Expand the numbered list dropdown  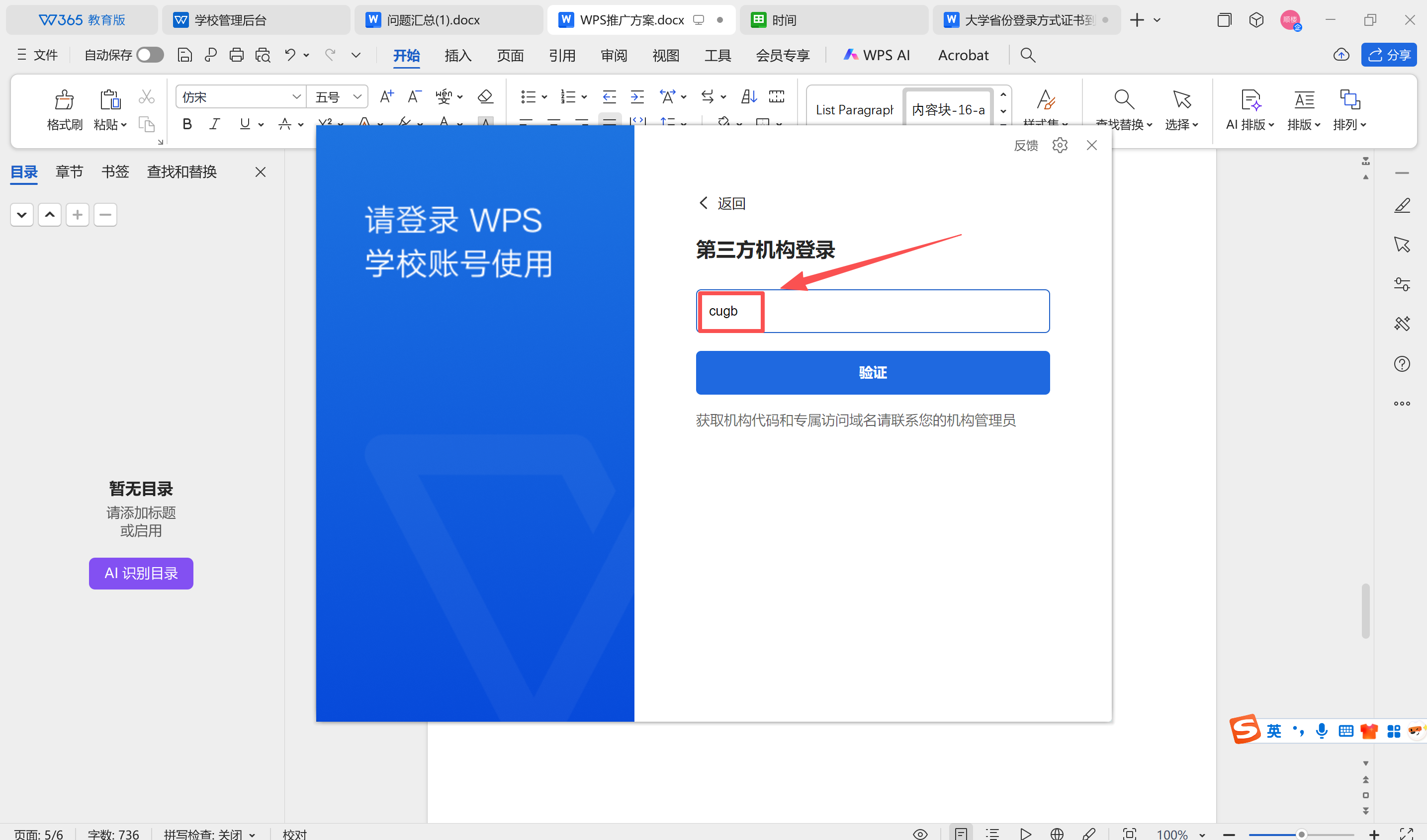point(584,97)
